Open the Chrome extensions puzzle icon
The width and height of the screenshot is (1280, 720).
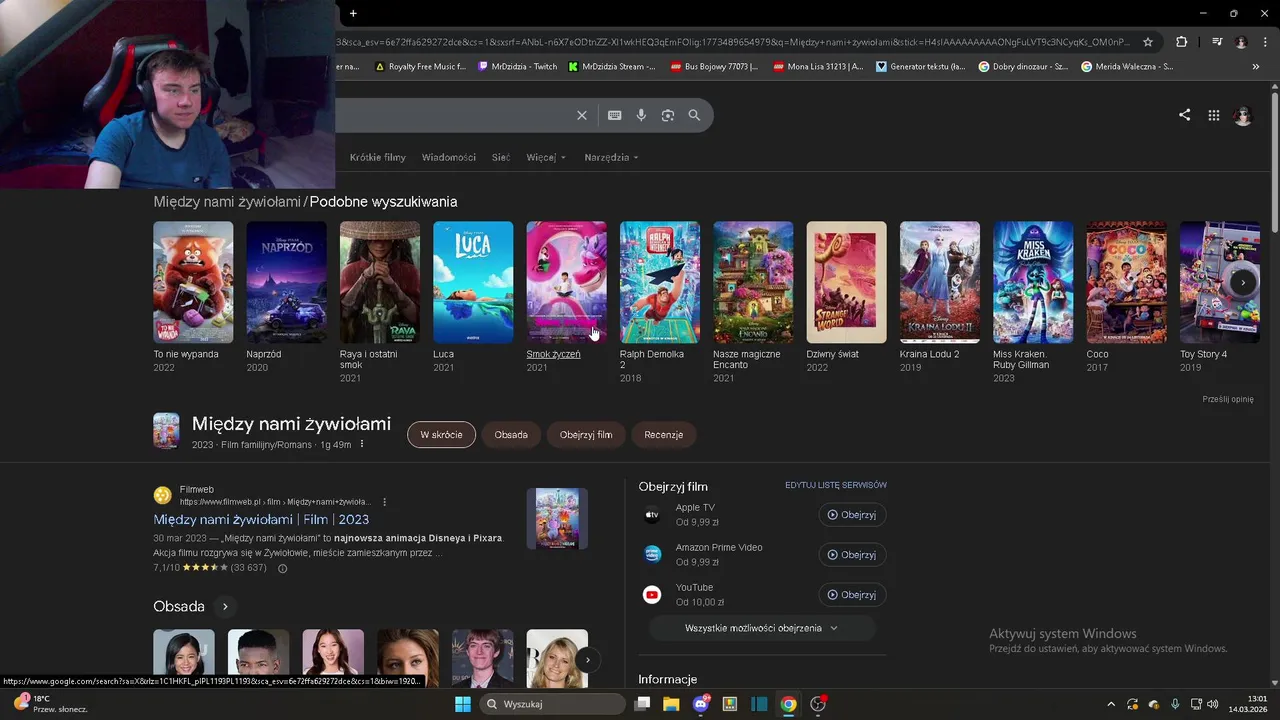click(x=1181, y=42)
